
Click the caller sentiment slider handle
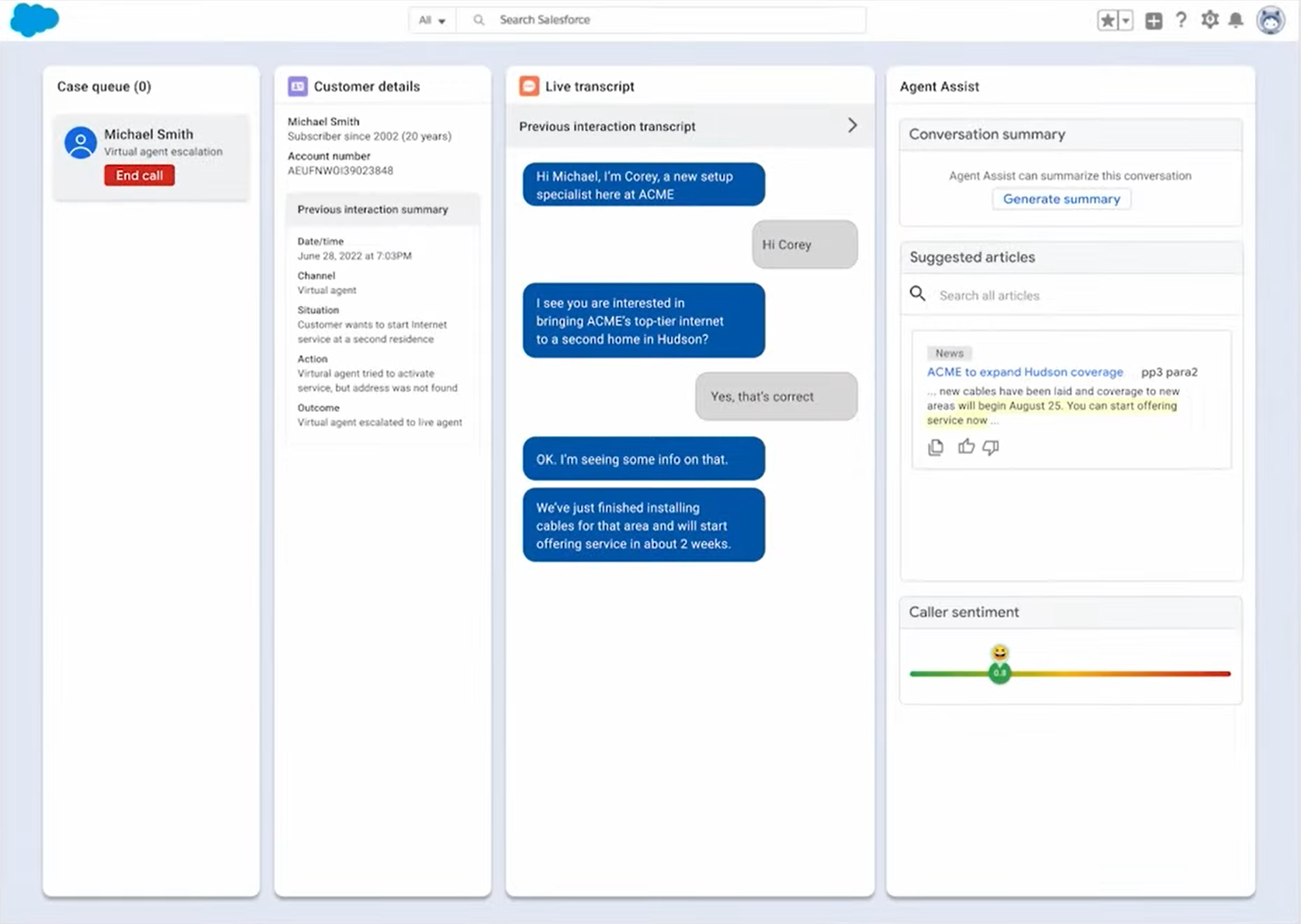tap(999, 673)
